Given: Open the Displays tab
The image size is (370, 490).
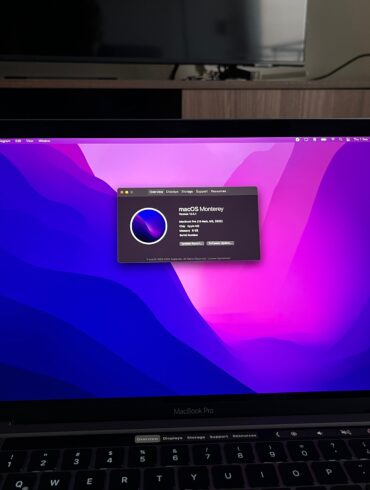Looking at the screenshot, I should (x=172, y=192).
